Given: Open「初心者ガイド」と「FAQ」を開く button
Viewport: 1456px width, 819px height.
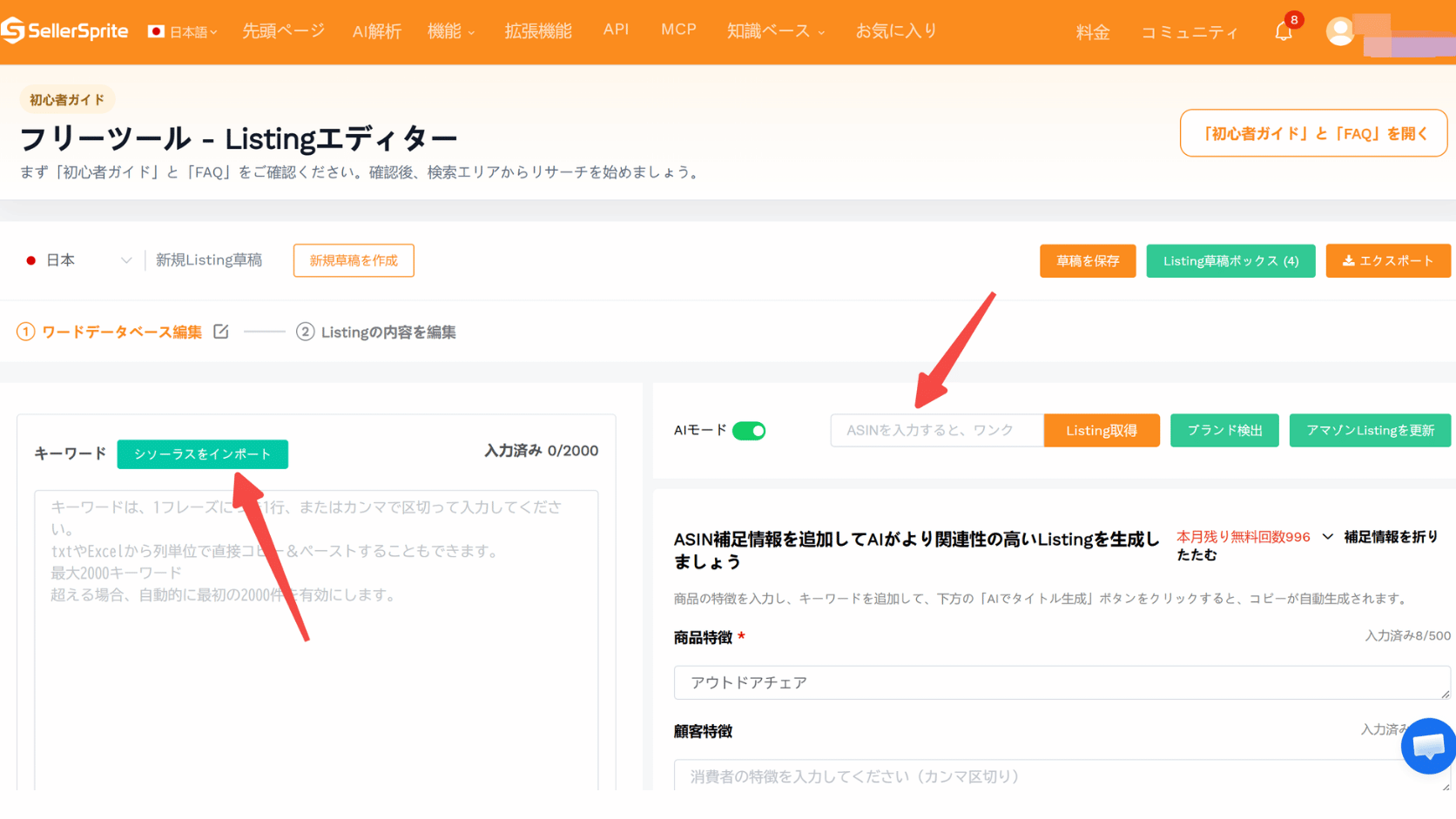Looking at the screenshot, I should coord(1314,133).
